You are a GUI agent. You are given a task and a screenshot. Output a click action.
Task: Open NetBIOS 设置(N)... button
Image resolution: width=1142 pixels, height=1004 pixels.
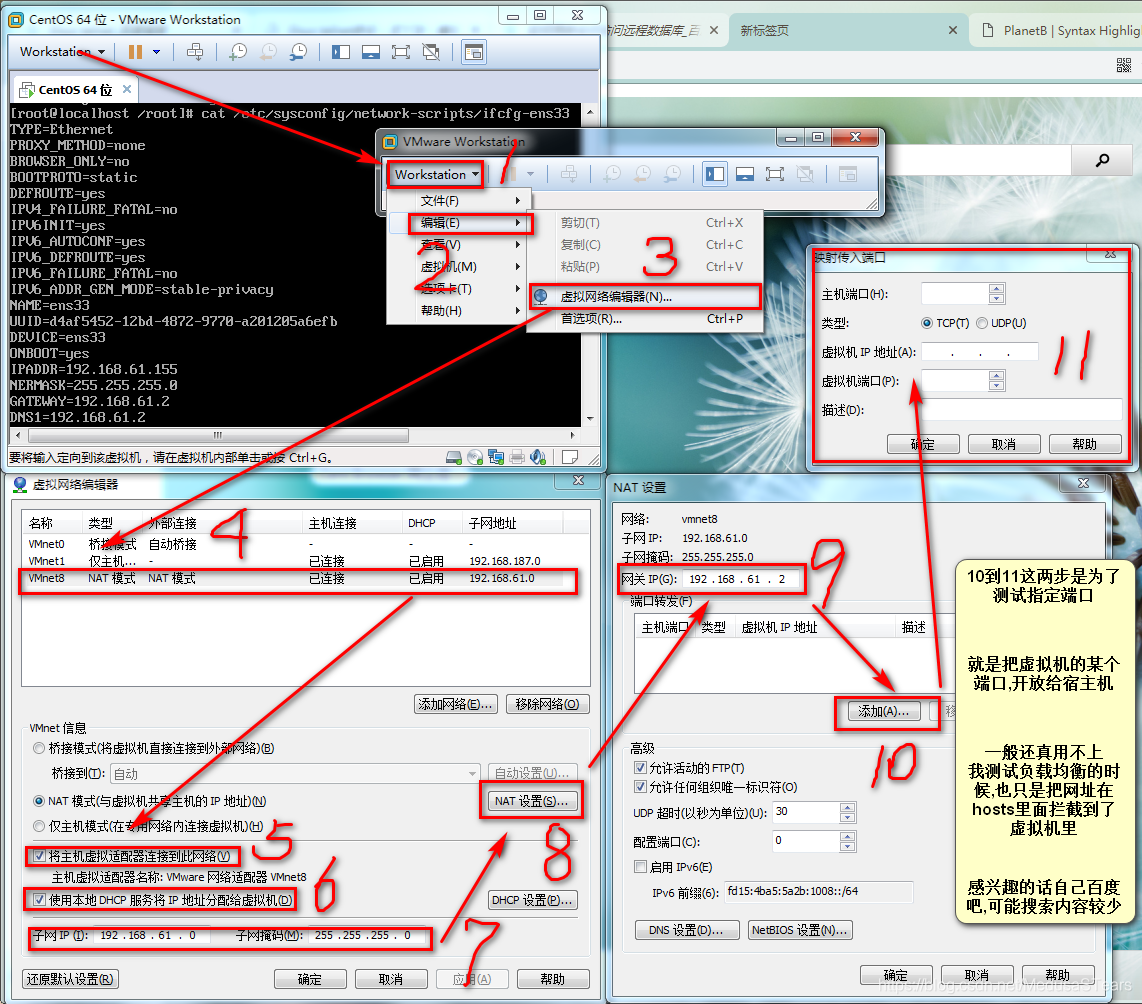(x=800, y=930)
